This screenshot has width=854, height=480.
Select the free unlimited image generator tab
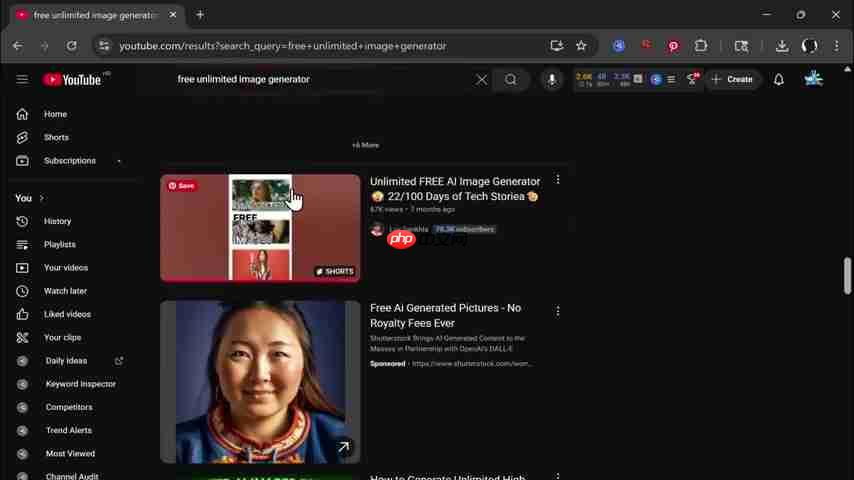(x=95, y=16)
